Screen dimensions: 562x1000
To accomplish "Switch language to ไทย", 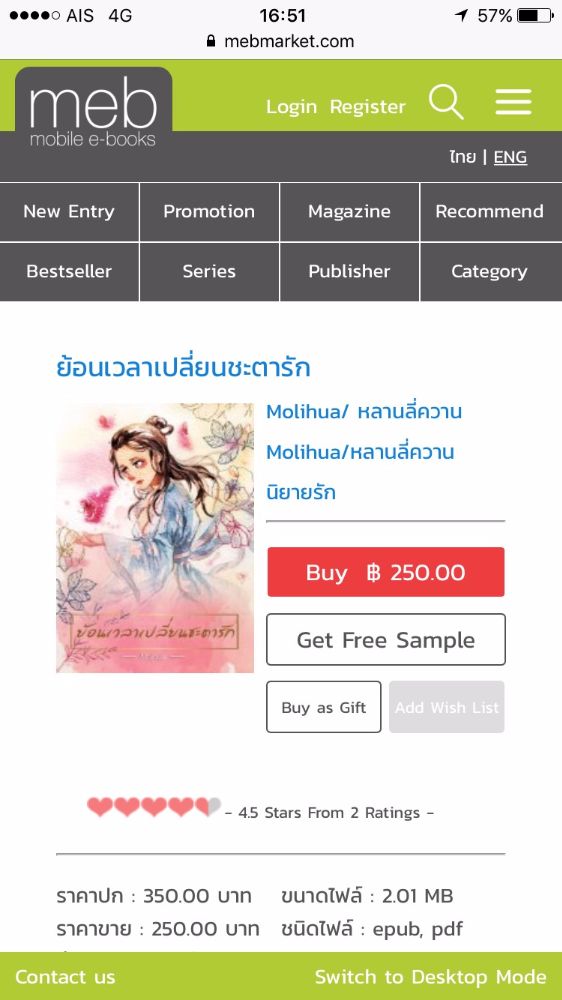I will point(462,157).
